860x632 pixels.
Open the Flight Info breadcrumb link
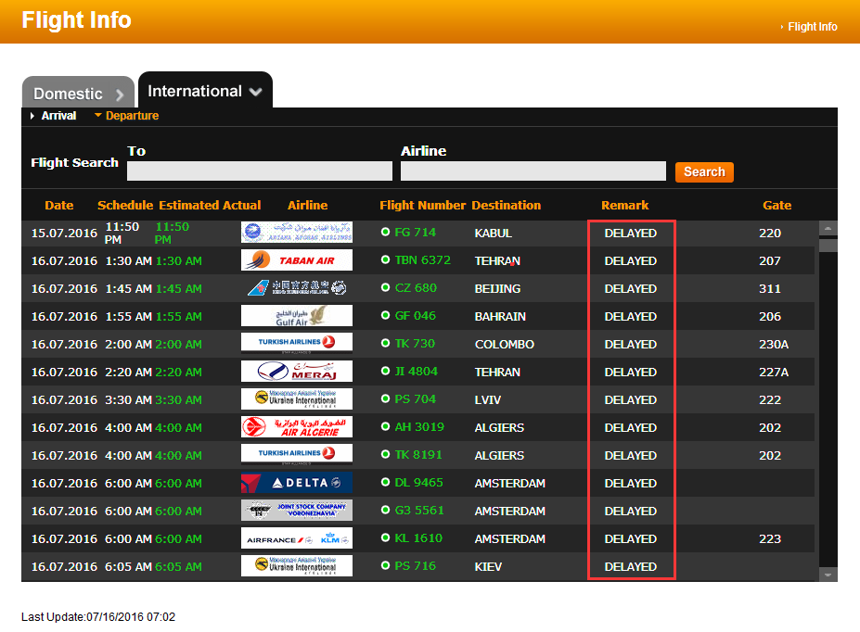tap(811, 27)
